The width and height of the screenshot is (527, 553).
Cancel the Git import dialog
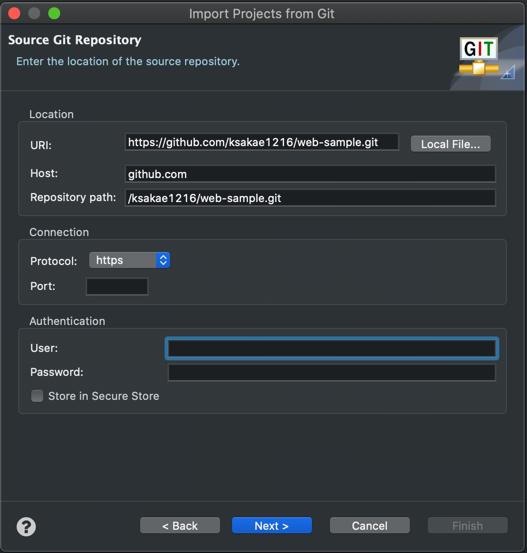[370, 525]
